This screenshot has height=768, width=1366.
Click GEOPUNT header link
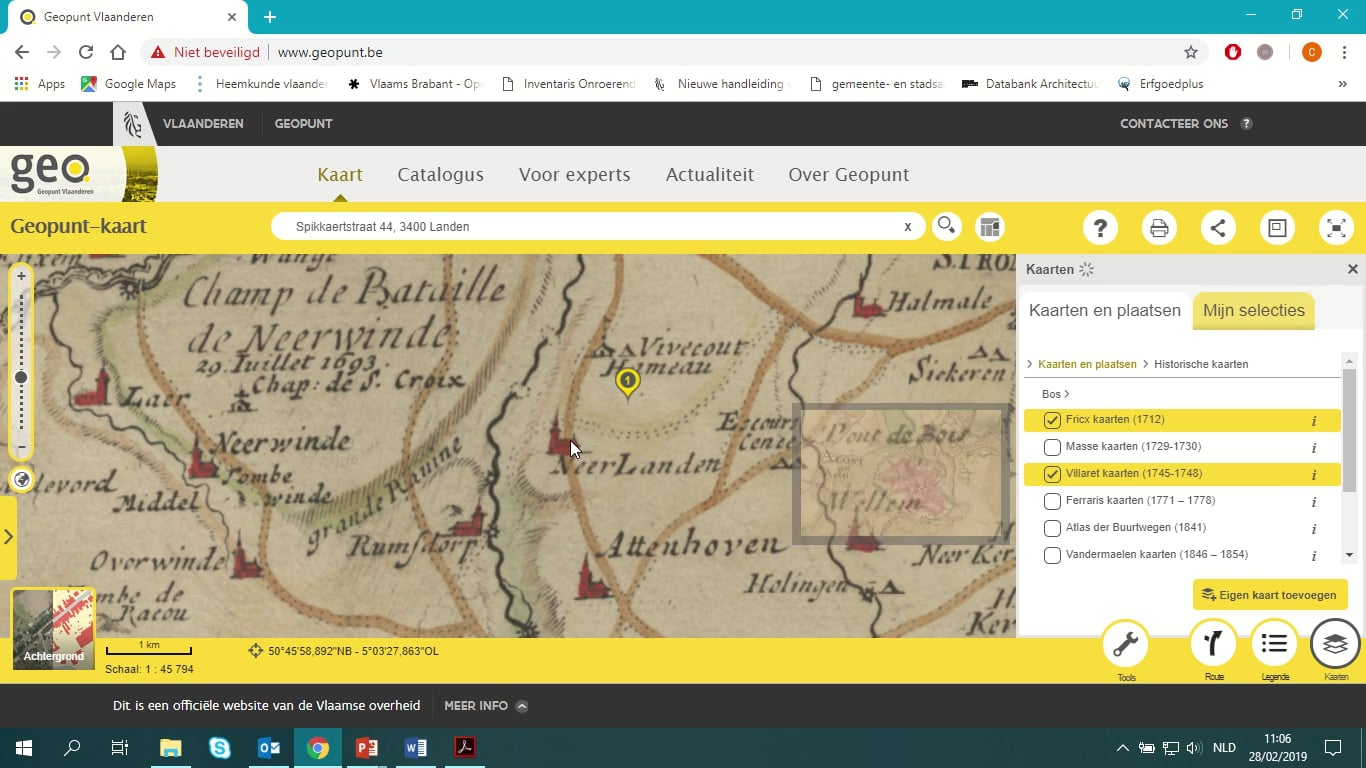click(x=303, y=124)
